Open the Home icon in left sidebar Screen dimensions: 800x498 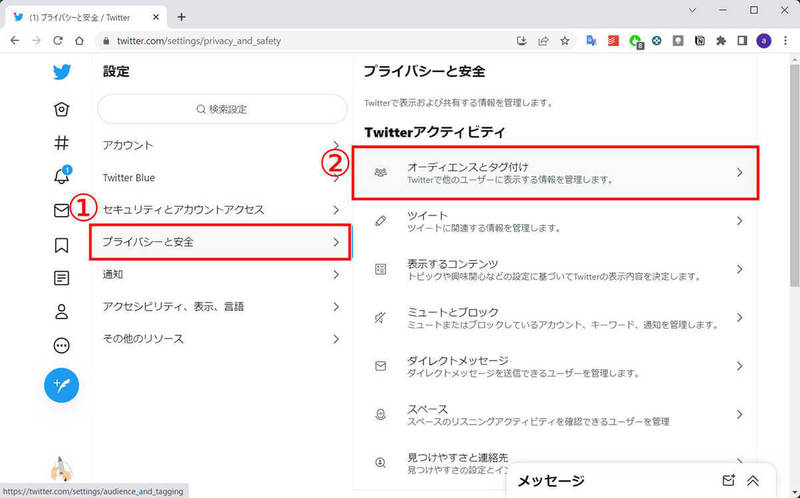62,109
